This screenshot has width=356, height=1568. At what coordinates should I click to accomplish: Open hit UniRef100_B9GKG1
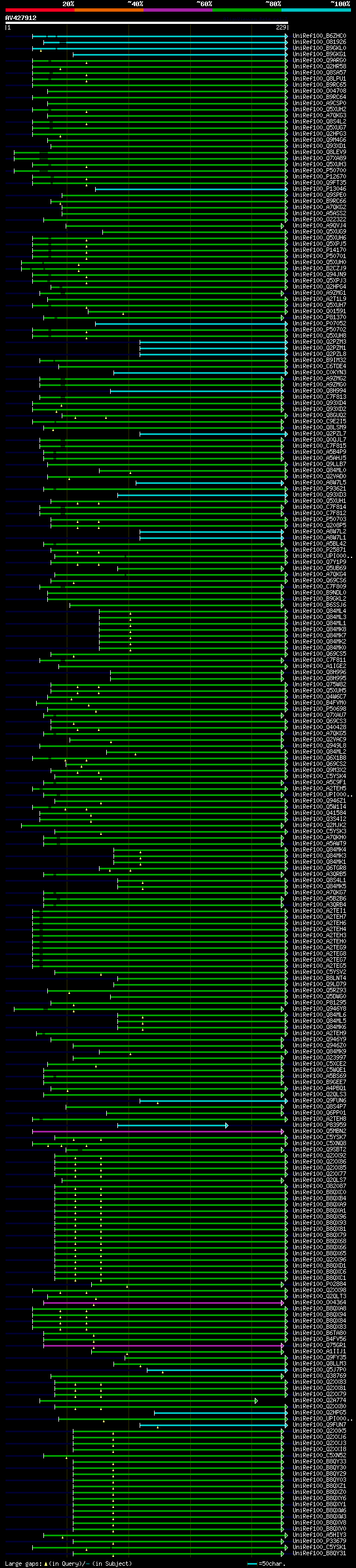[319, 54]
